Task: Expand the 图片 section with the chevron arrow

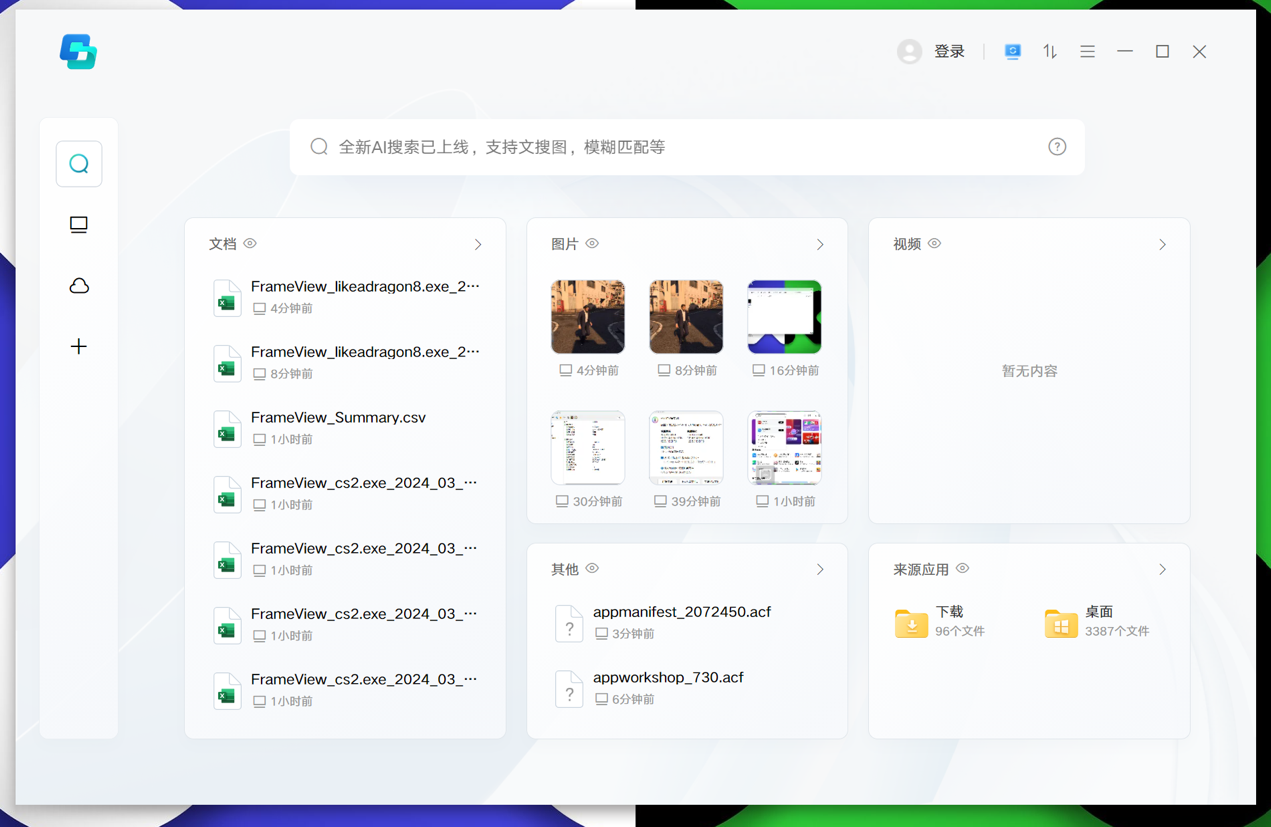Action: pyautogui.click(x=820, y=245)
